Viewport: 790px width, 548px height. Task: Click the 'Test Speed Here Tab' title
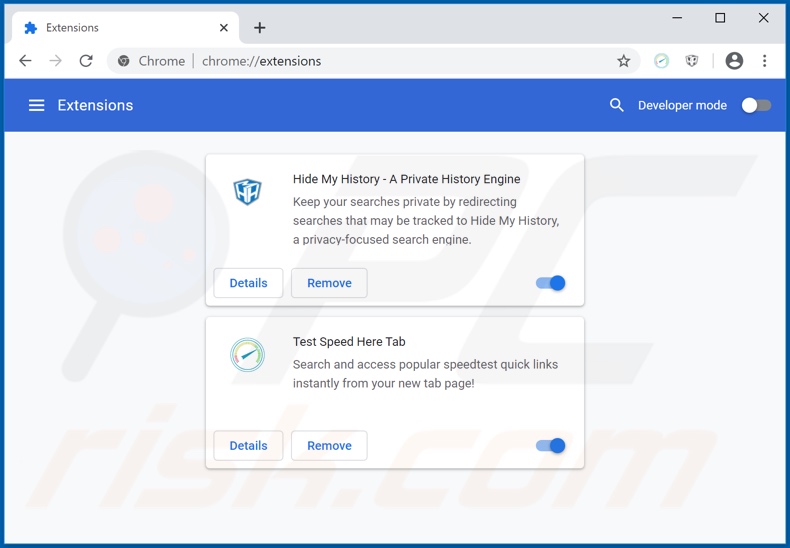click(349, 342)
